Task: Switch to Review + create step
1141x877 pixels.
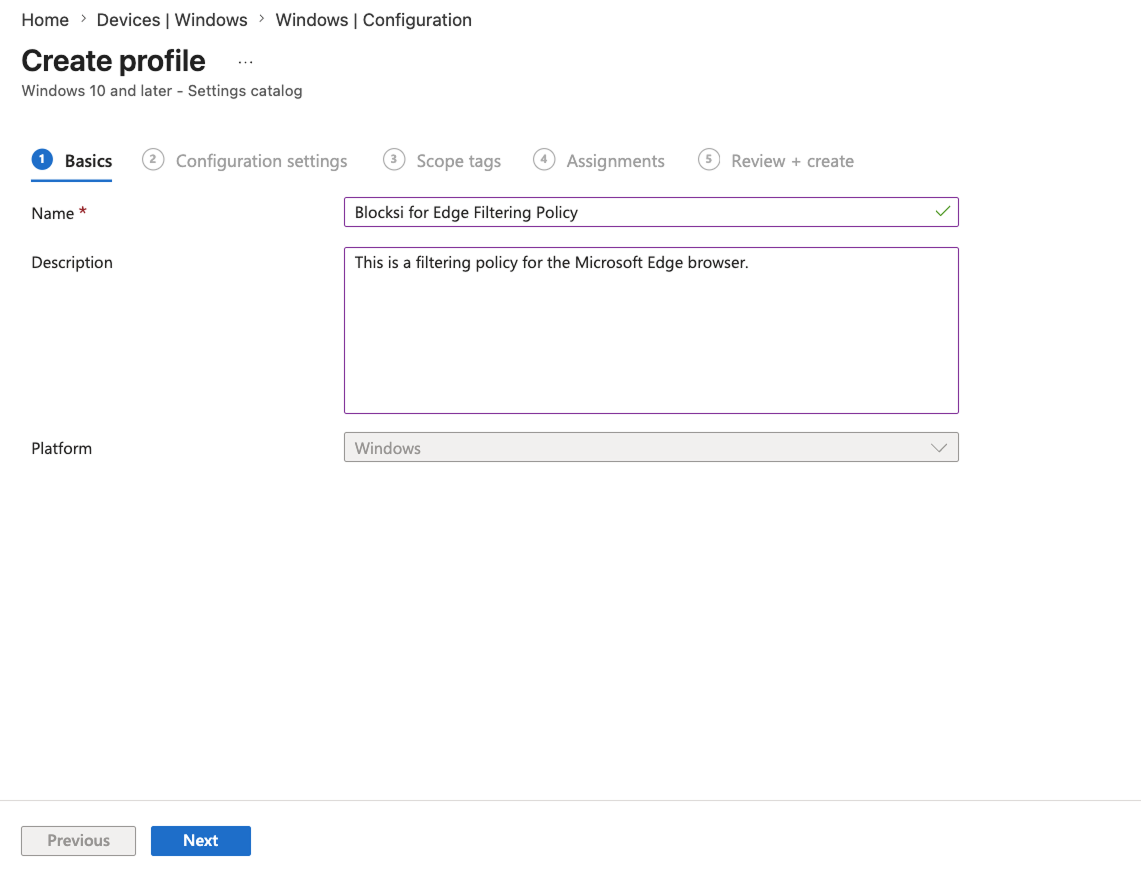Action: point(792,161)
